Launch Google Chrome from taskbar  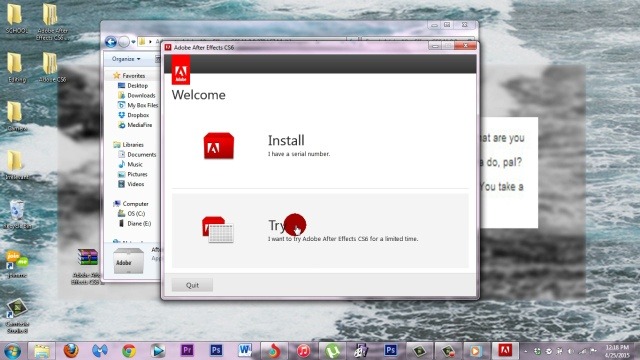coord(129,351)
